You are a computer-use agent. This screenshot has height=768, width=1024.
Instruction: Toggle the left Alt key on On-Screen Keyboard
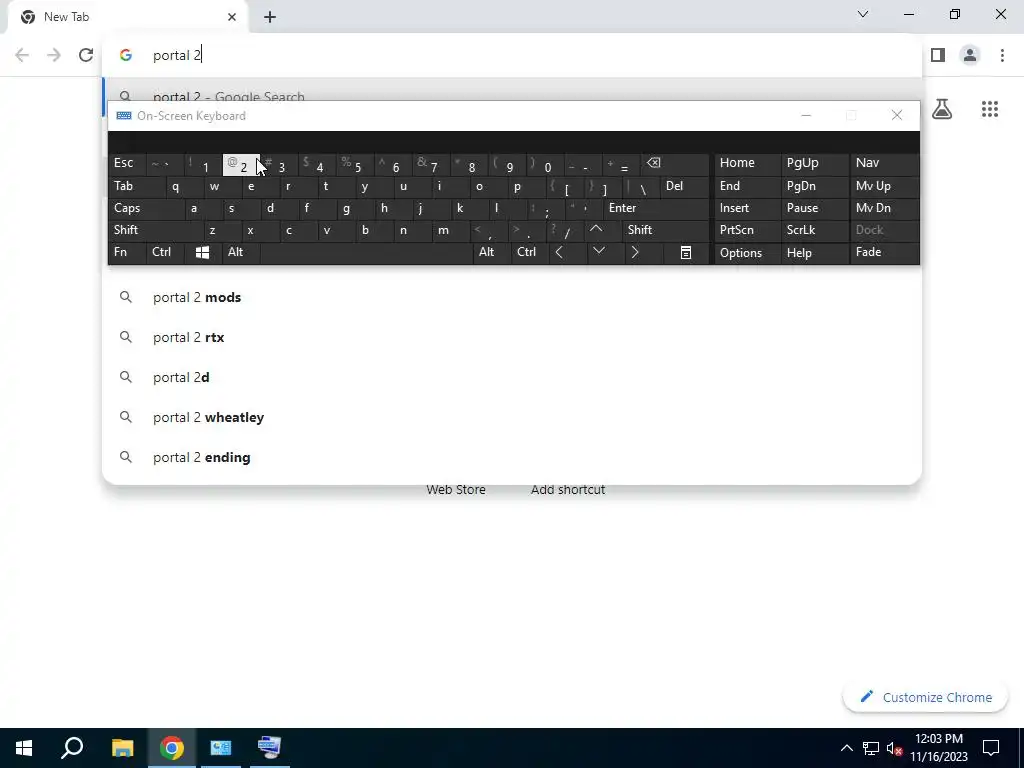pos(241,252)
